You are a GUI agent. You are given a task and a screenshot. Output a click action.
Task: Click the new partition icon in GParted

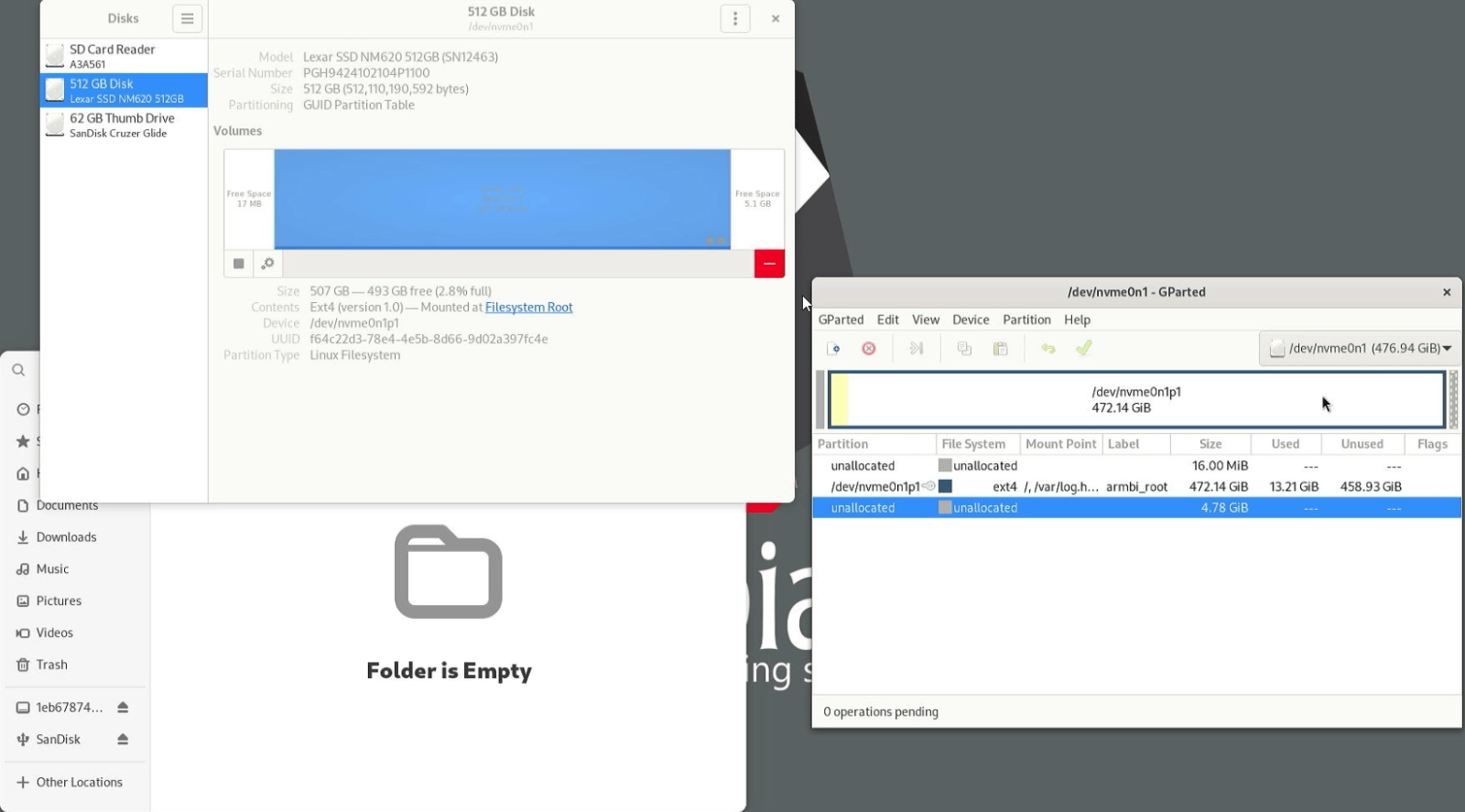[833, 349]
